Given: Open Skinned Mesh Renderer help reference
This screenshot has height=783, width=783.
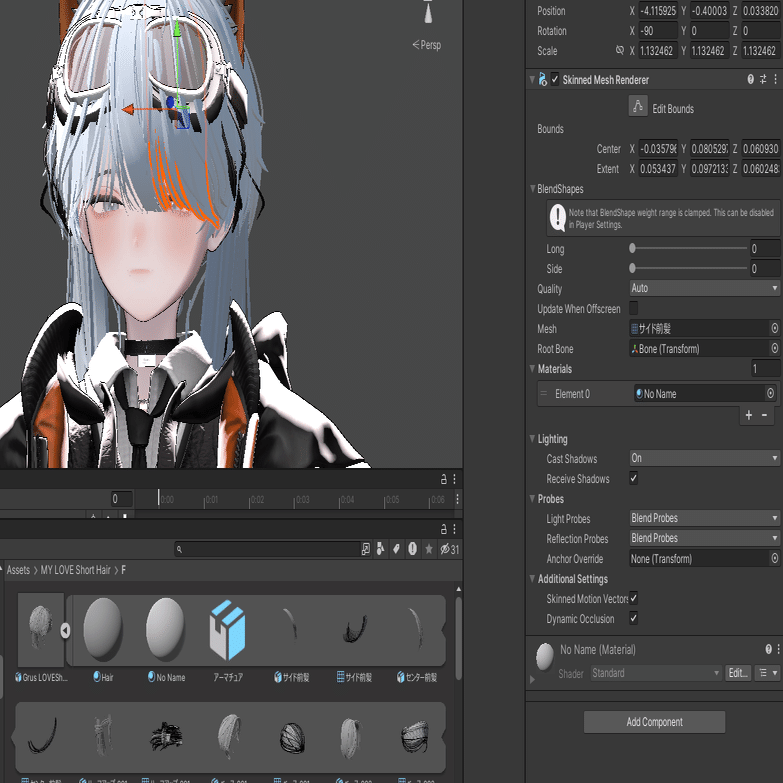Looking at the screenshot, I should coord(750,79).
